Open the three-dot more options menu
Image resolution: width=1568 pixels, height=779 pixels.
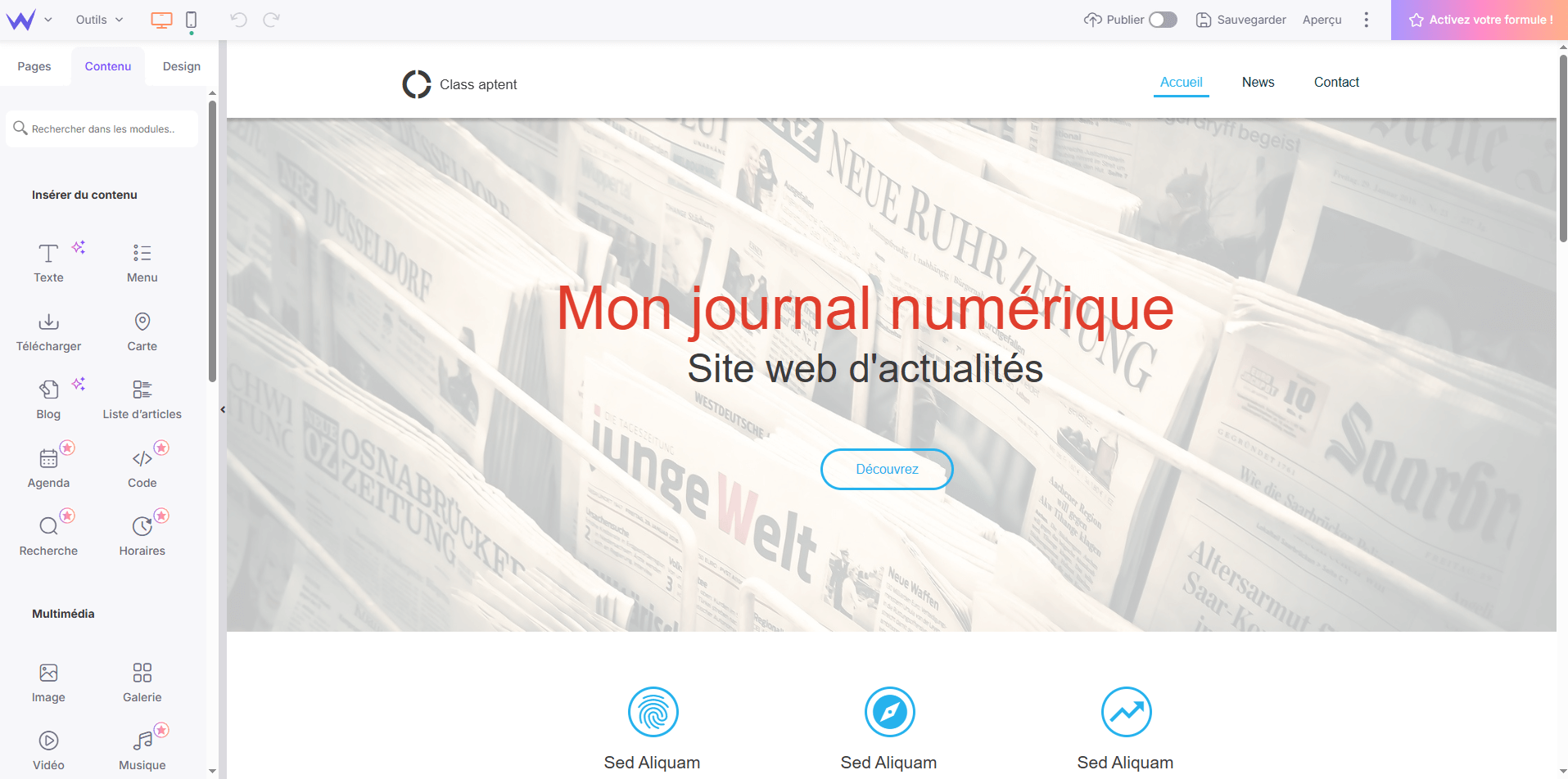[1366, 20]
